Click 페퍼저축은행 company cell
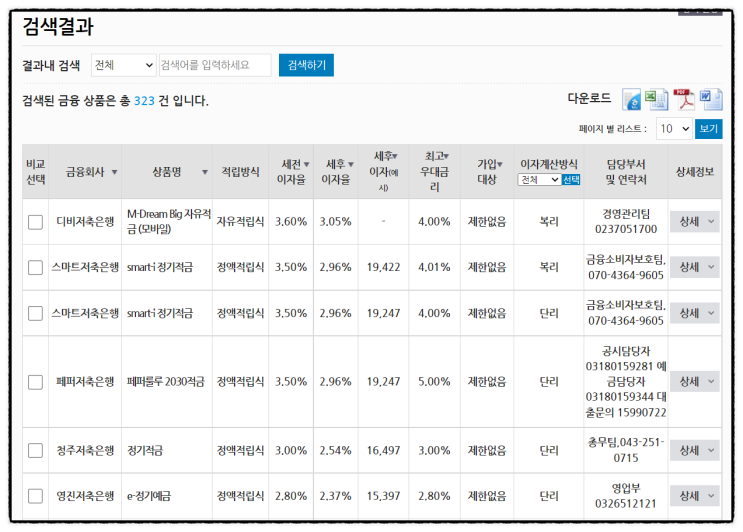This screenshot has height=532, width=743. tap(85, 382)
